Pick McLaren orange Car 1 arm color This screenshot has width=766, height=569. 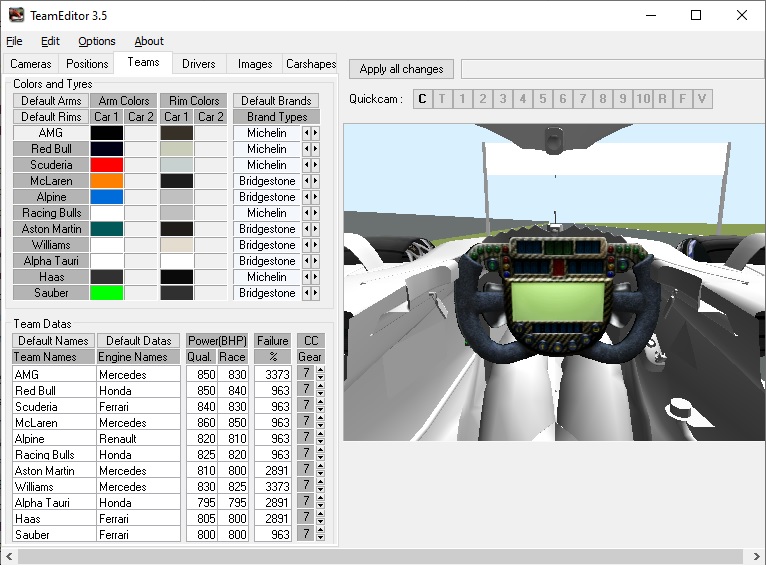click(107, 181)
